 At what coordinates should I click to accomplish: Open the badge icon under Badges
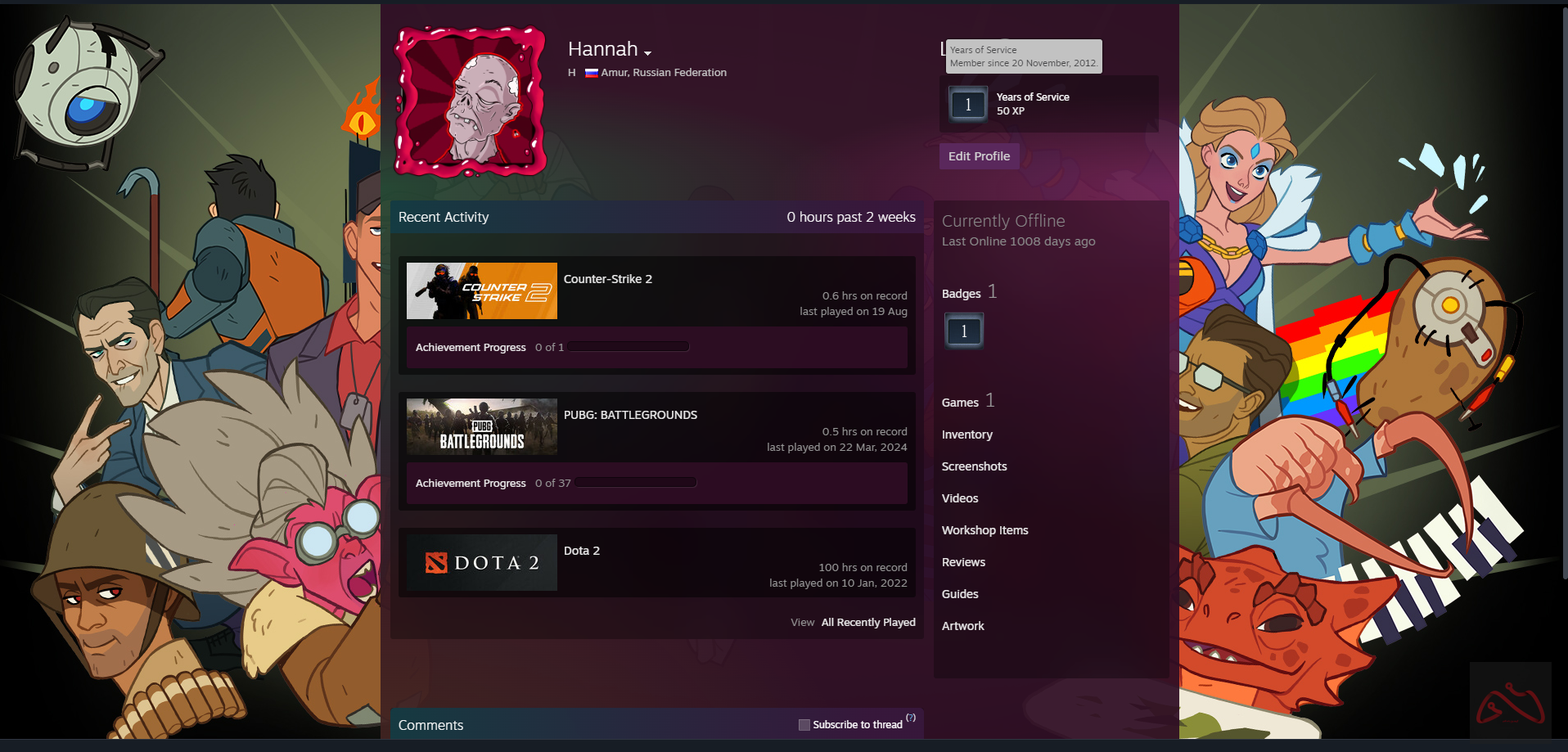pyautogui.click(x=964, y=331)
